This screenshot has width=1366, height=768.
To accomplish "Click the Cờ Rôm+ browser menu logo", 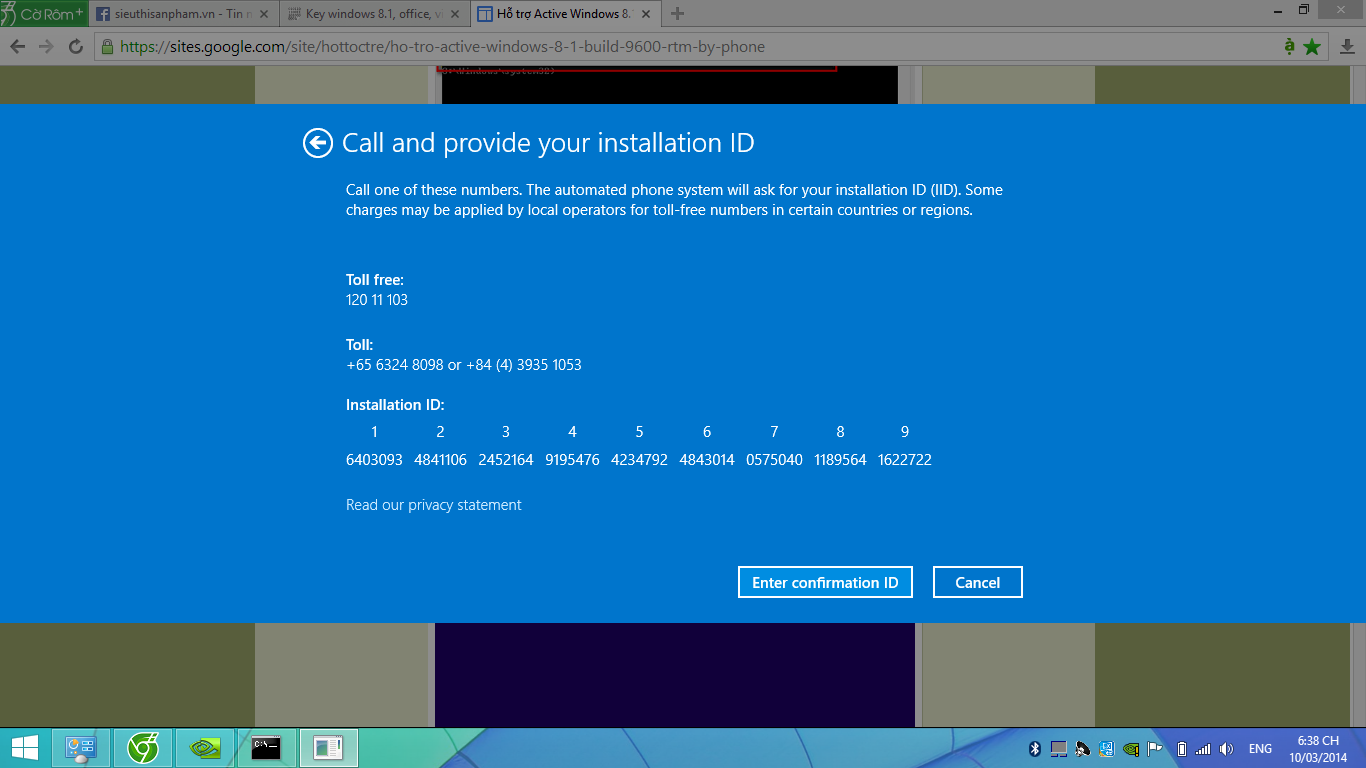I will tap(42, 14).
